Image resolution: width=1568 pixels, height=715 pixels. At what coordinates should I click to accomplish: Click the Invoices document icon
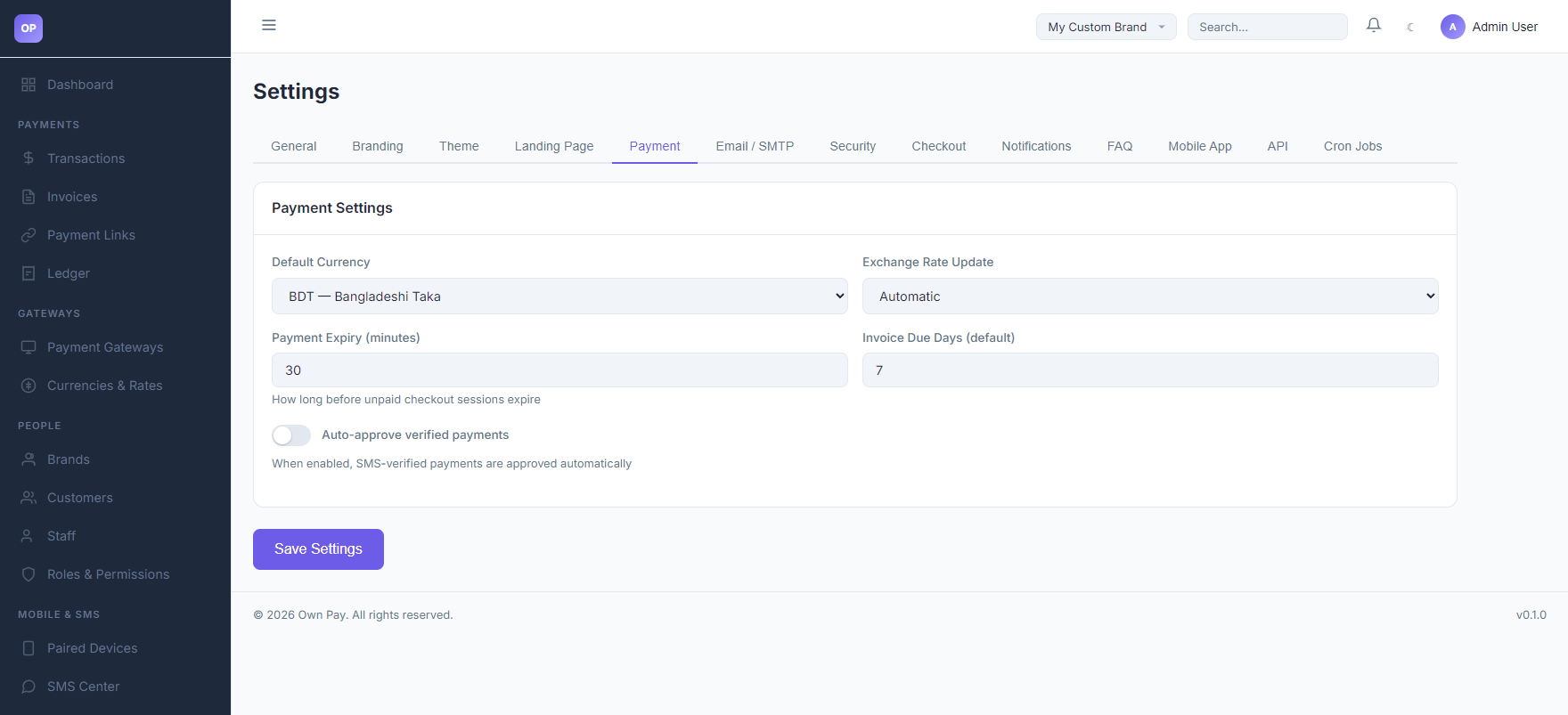click(x=29, y=197)
